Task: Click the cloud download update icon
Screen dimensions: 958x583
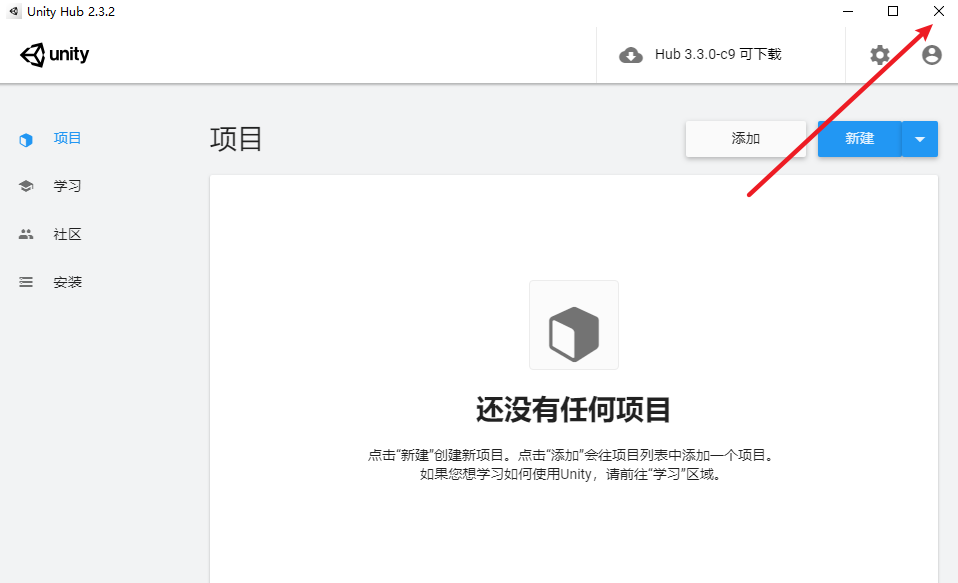Action: pos(631,55)
